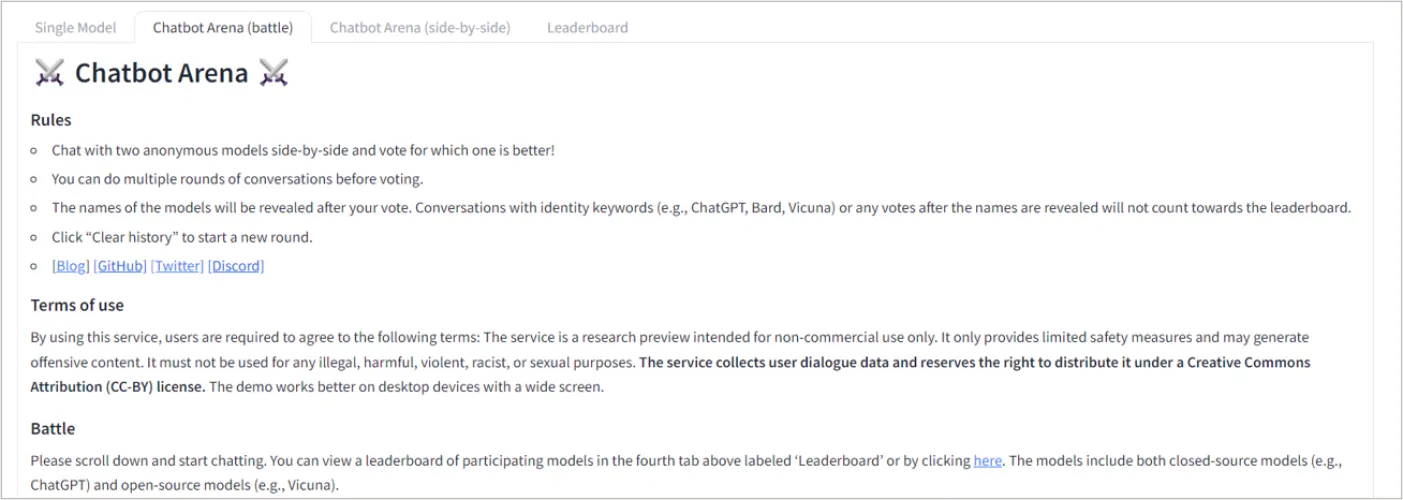The image size is (1403, 500).
Task: Click the crossed swords icon after the title
Action: pos(273,73)
